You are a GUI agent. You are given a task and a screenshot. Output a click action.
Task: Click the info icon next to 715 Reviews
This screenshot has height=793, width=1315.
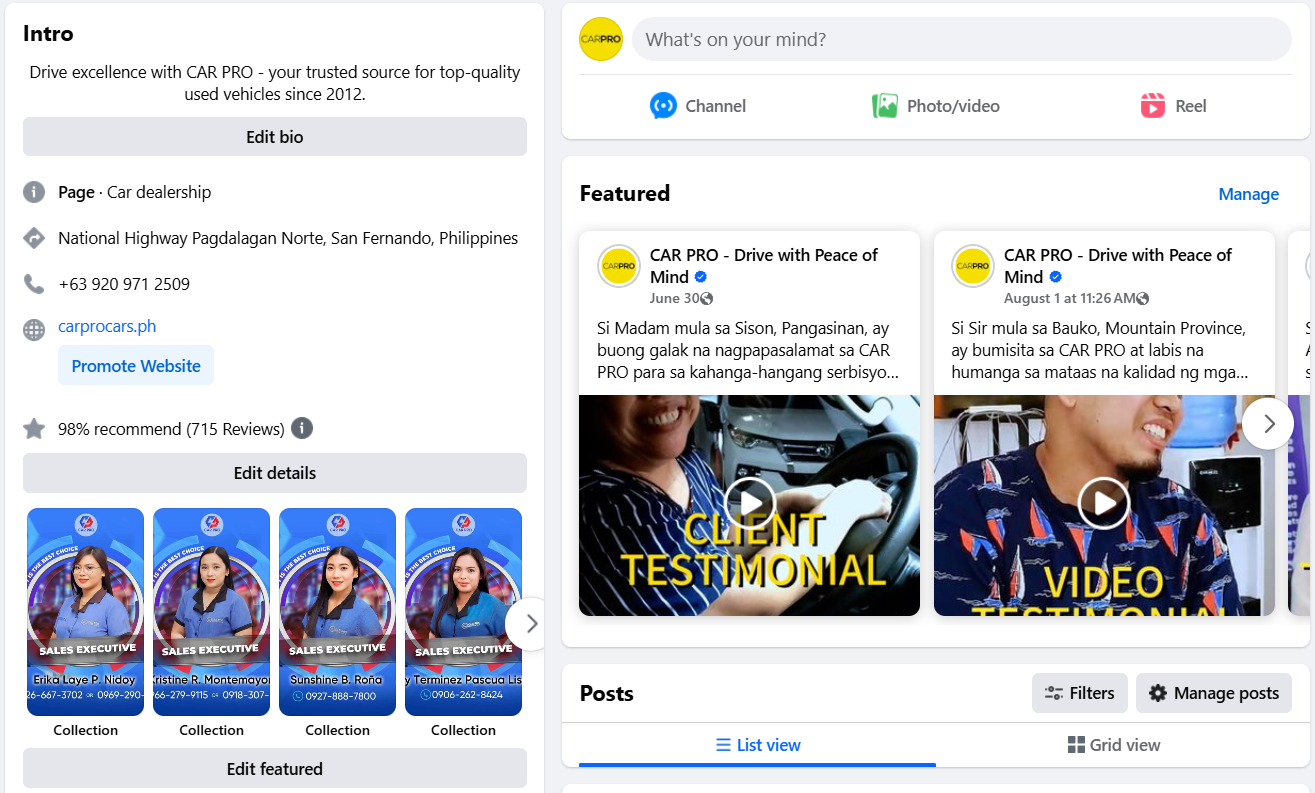coord(302,429)
